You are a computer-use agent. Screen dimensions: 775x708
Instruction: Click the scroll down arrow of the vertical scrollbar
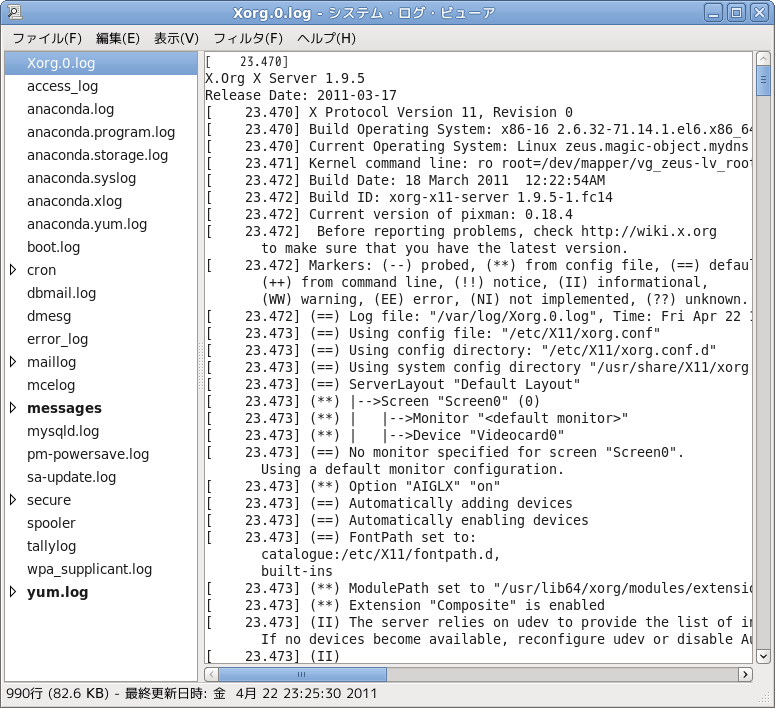763,657
